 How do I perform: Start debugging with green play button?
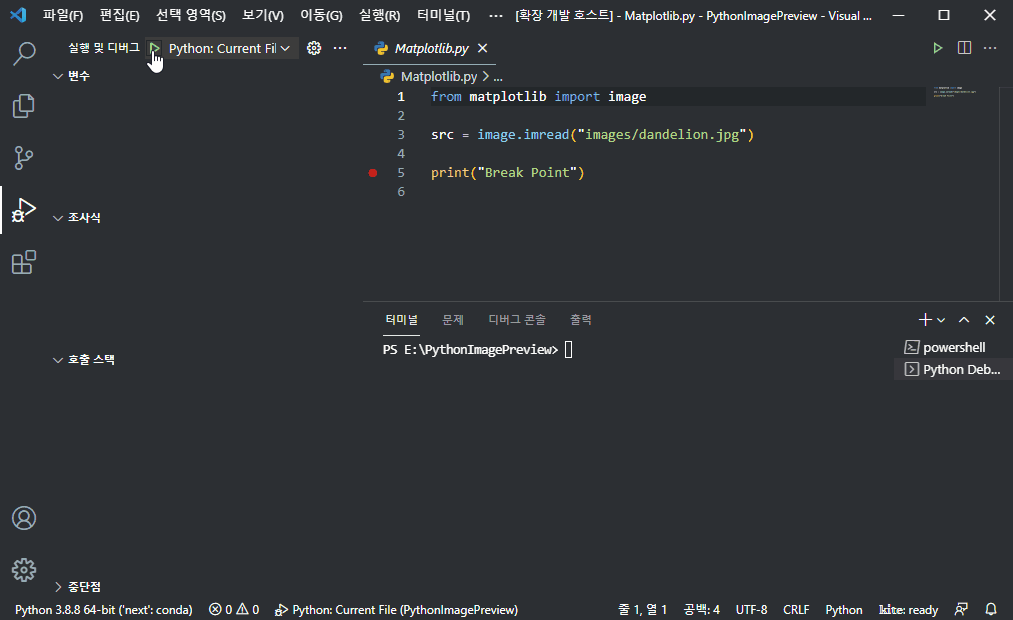click(154, 48)
